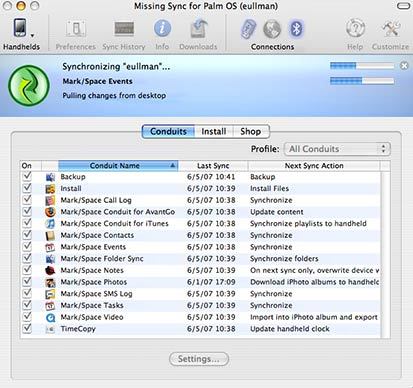Select the USB cradle connection icon

(248, 29)
